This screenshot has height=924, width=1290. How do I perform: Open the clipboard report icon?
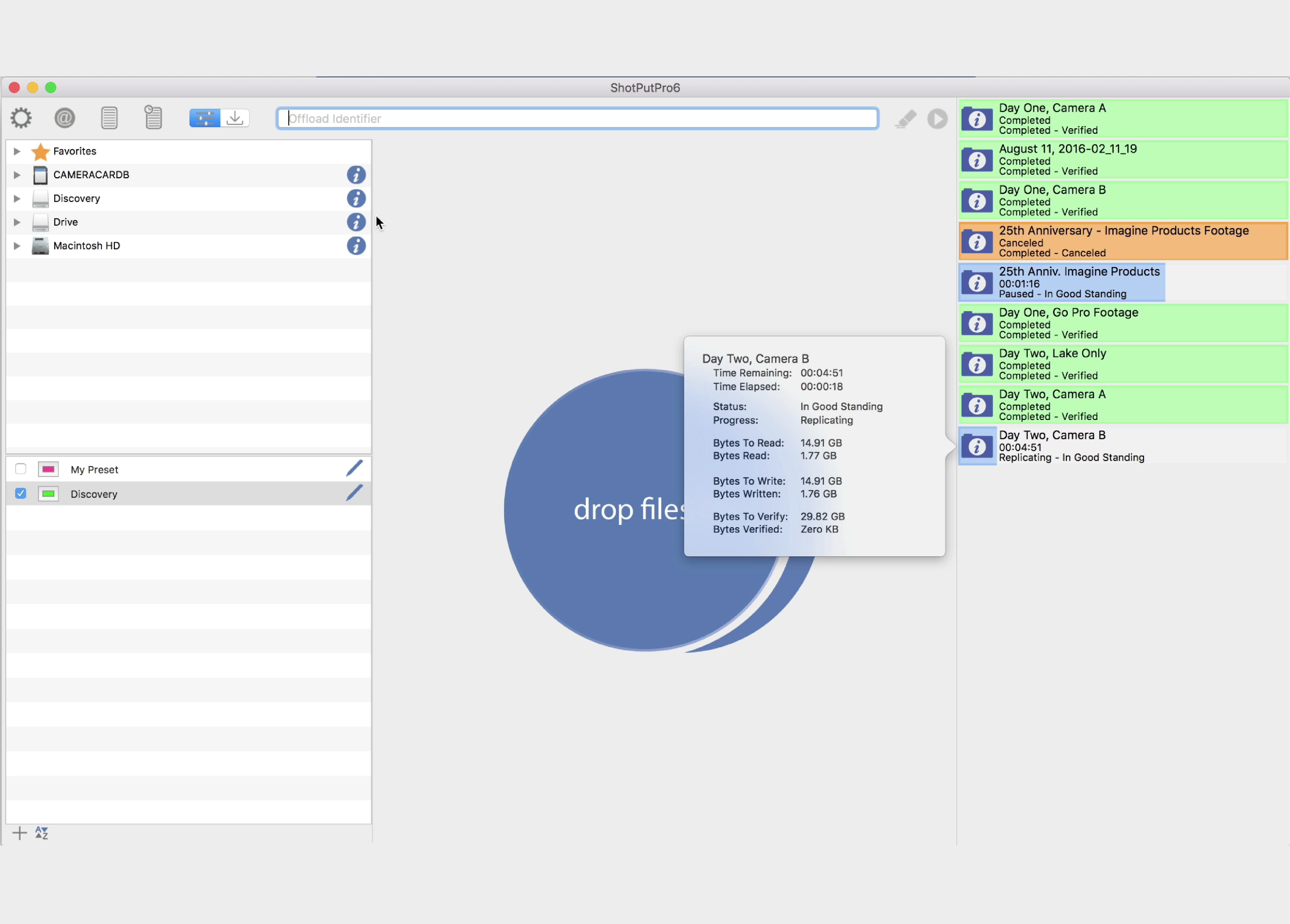[153, 118]
